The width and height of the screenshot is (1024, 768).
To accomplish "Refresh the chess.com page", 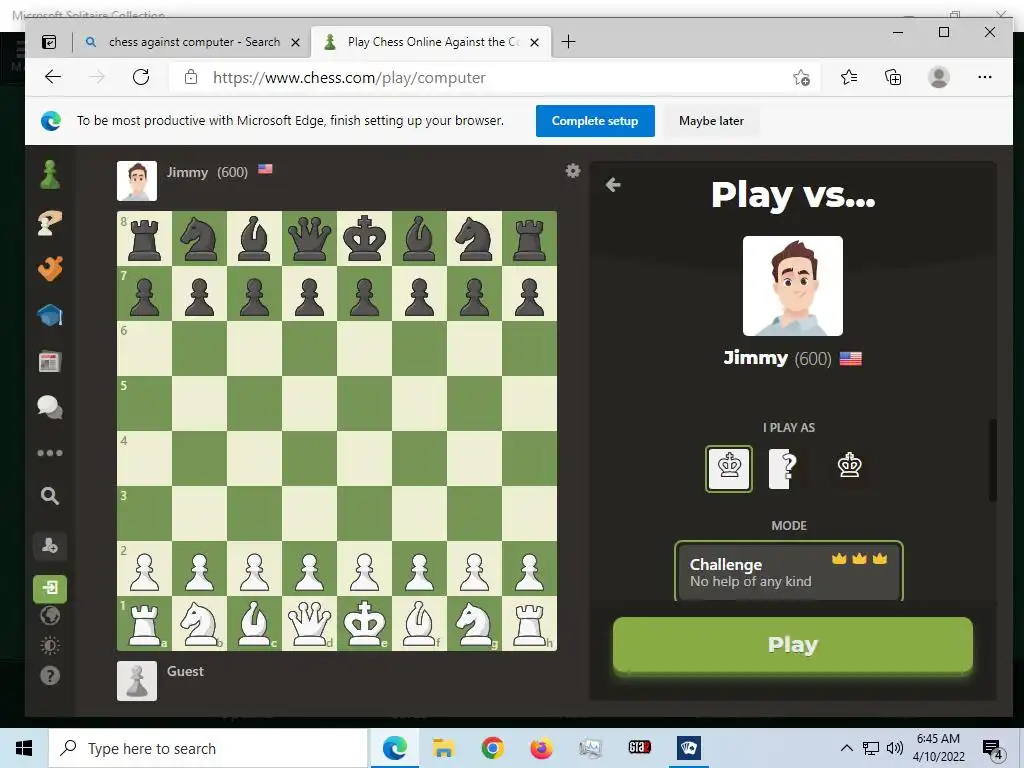I will (x=141, y=77).
